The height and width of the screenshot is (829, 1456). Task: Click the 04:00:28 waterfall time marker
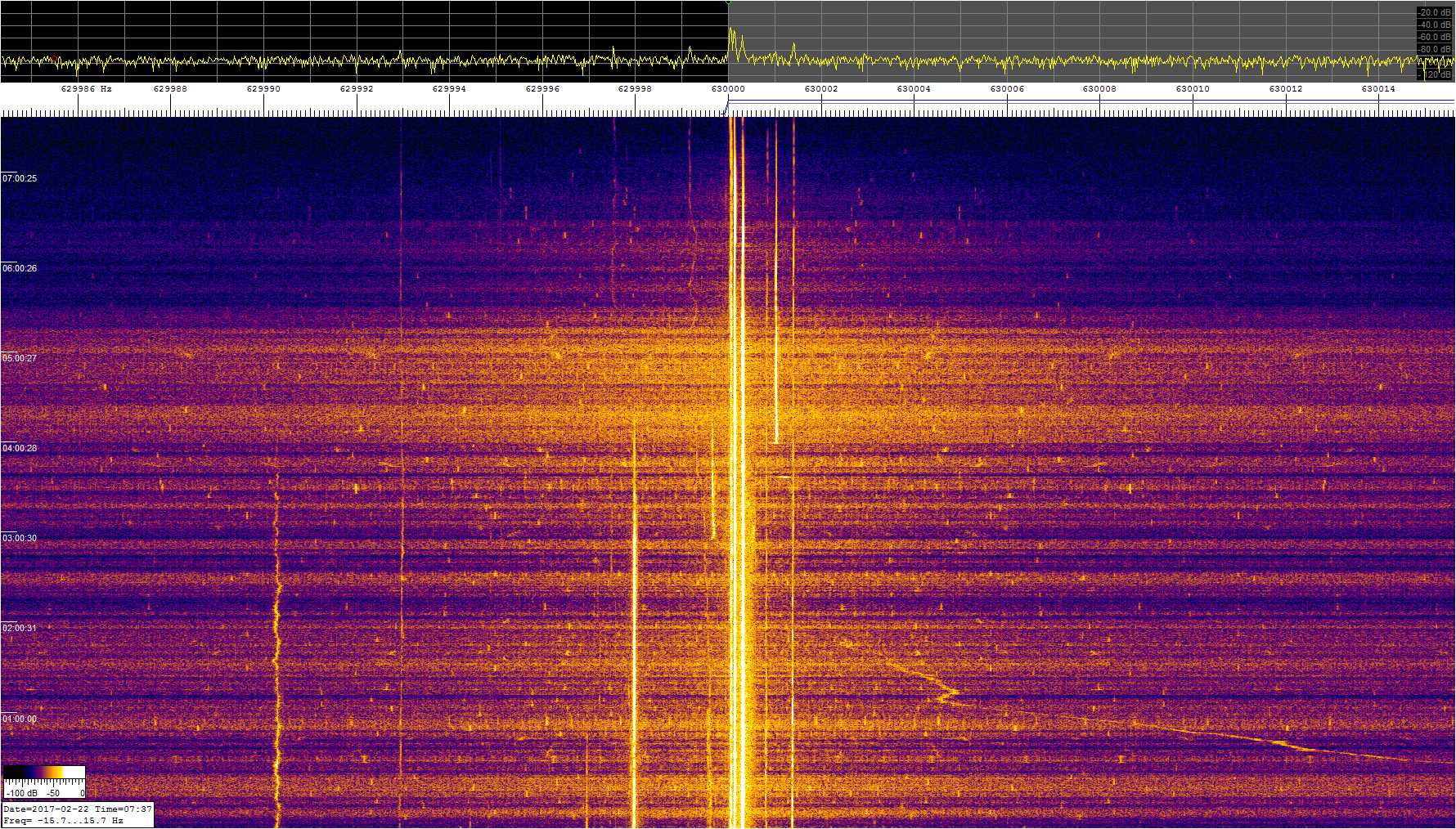20,448
